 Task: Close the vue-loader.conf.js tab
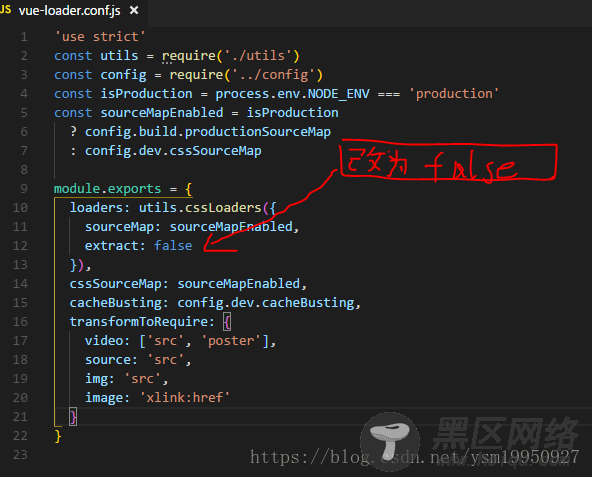coord(134,10)
